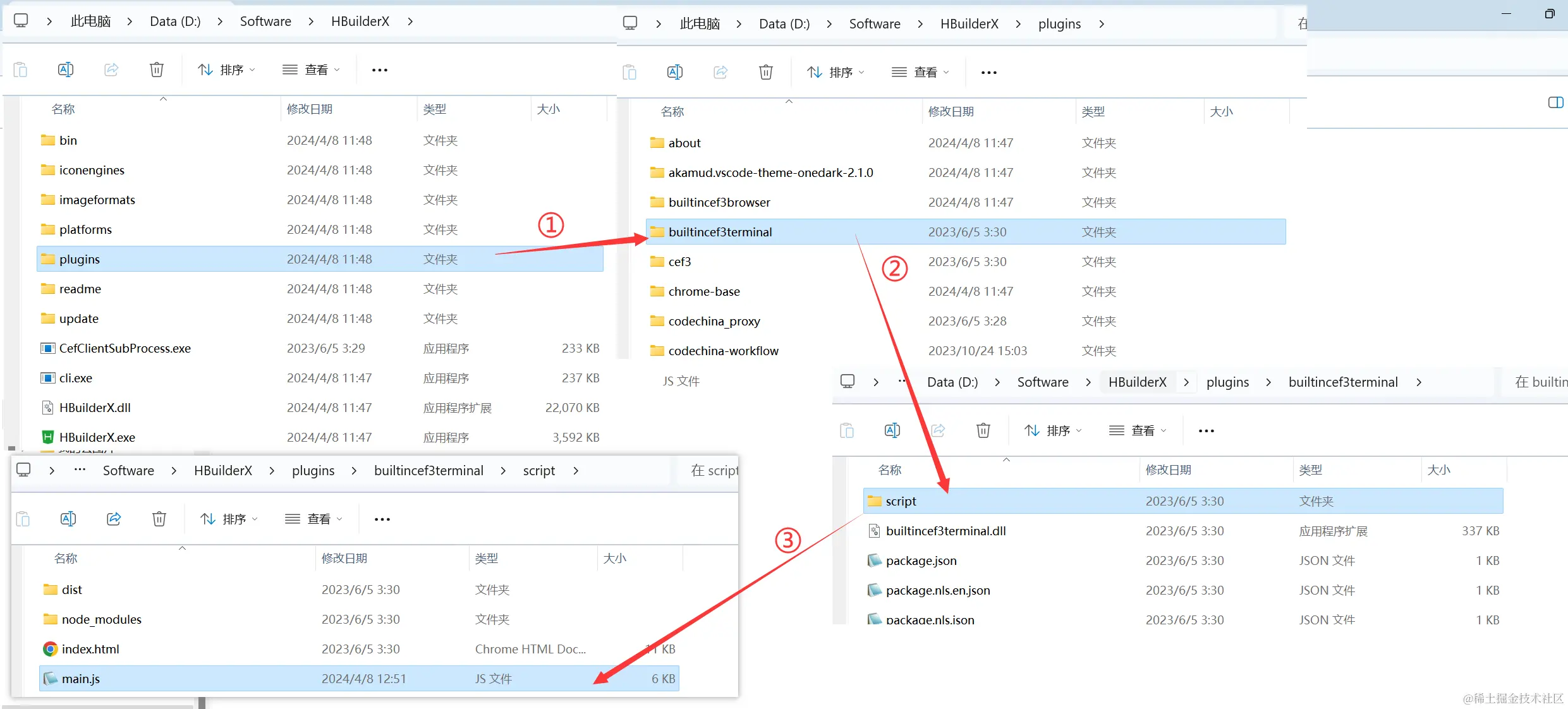Sort by 类型 column in builtincef3terminal window
Viewport: 1568px width, 709px height.
pos(1310,470)
